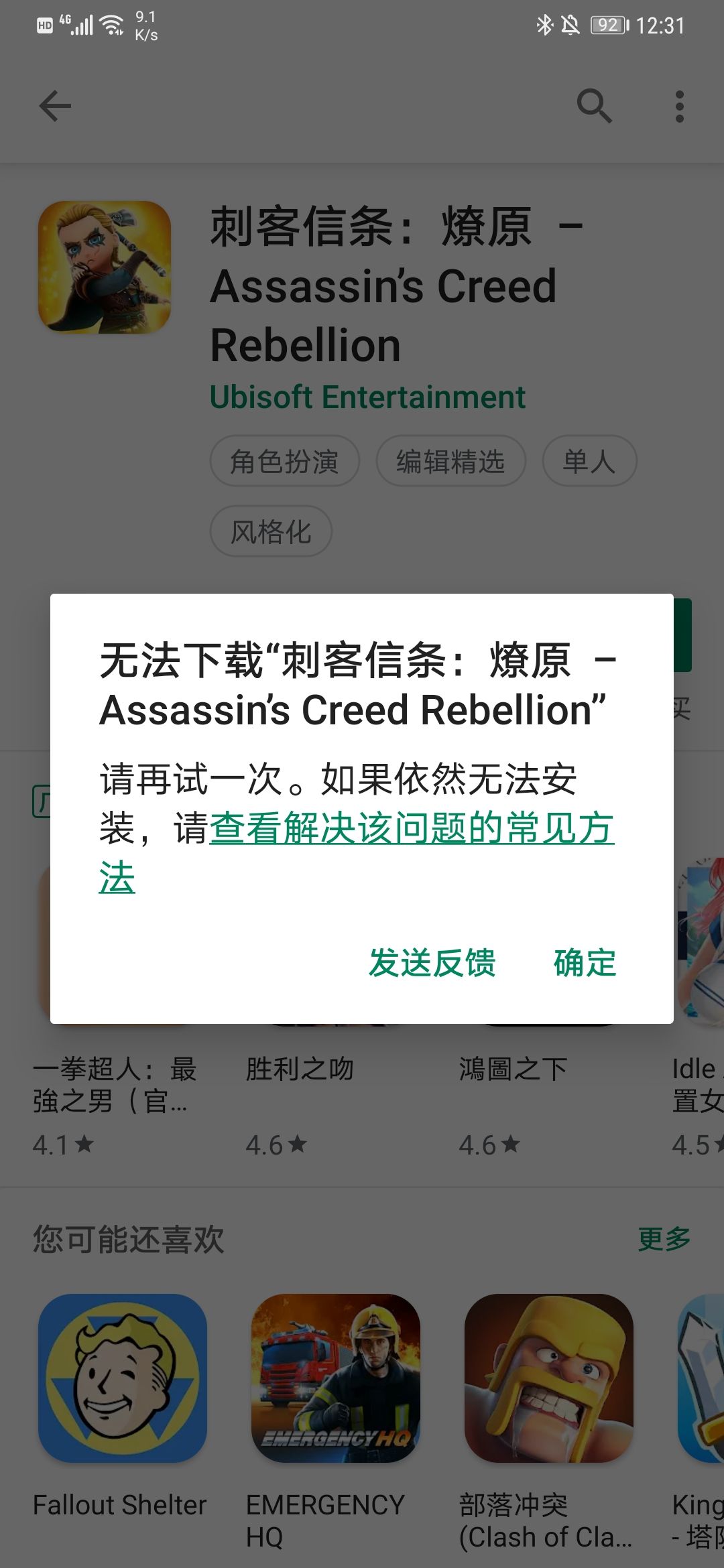Open Ubisoft Entertainment developer page
This screenshot has height=1568, width=724.
click(367, 397)
